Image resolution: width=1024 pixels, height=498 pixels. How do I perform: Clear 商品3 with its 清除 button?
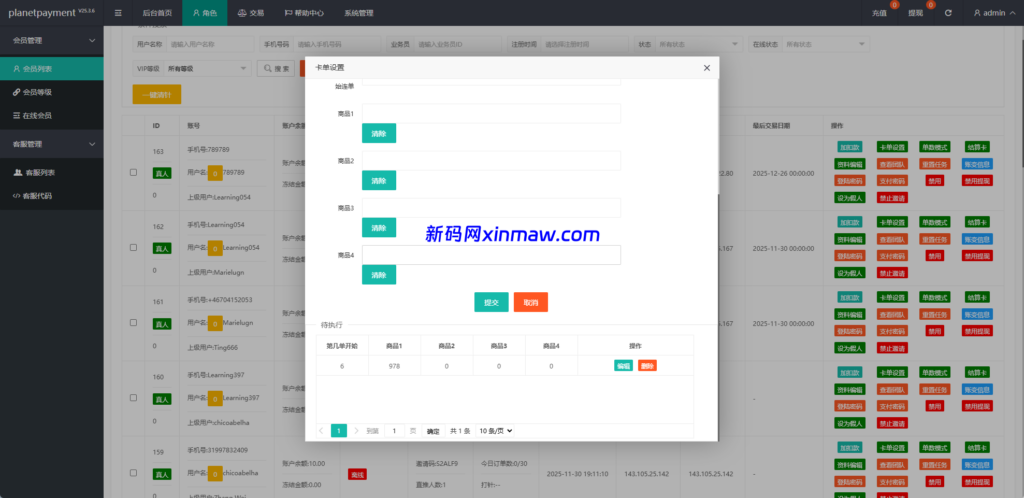pos(379,228)
